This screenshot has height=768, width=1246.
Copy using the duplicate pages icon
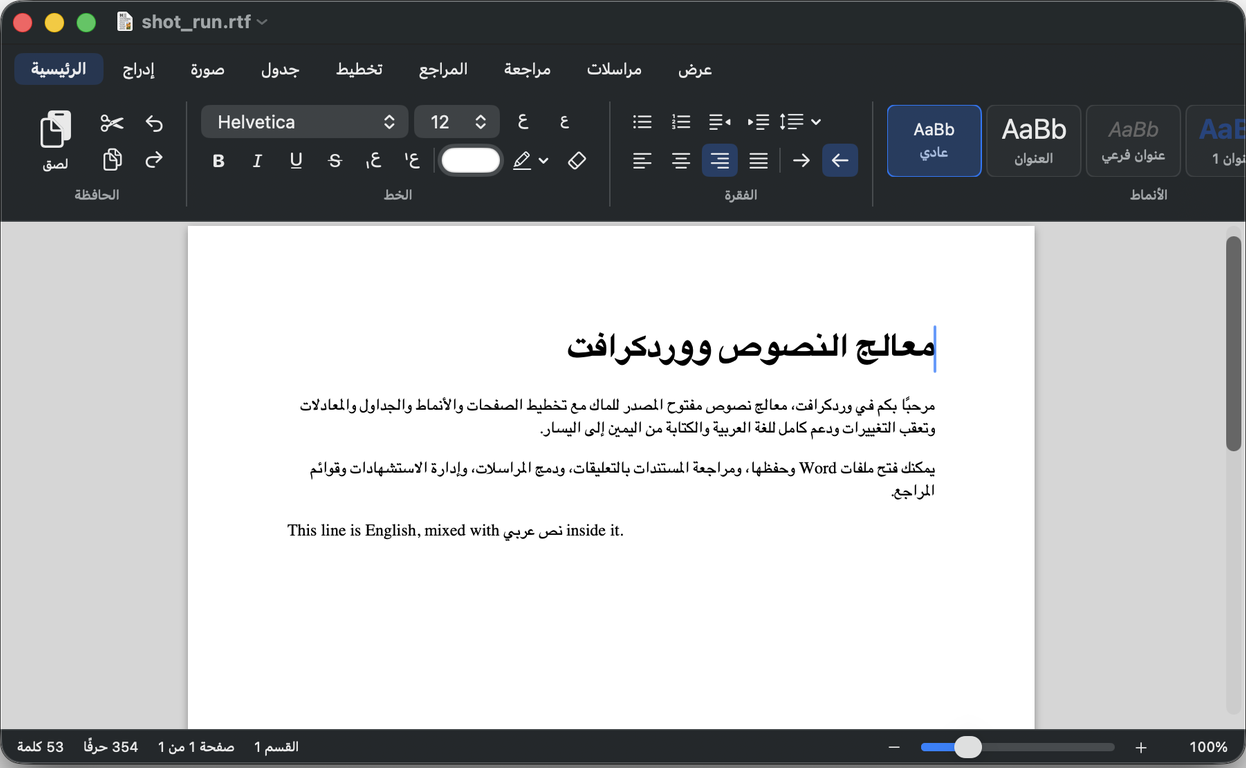(112, 160)
